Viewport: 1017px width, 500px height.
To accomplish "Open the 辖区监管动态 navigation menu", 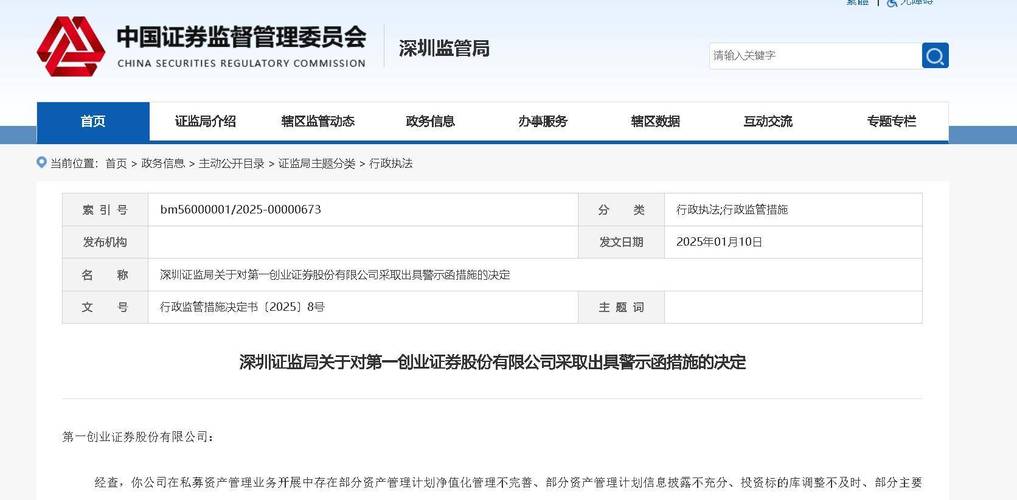I will coord(318,121).
